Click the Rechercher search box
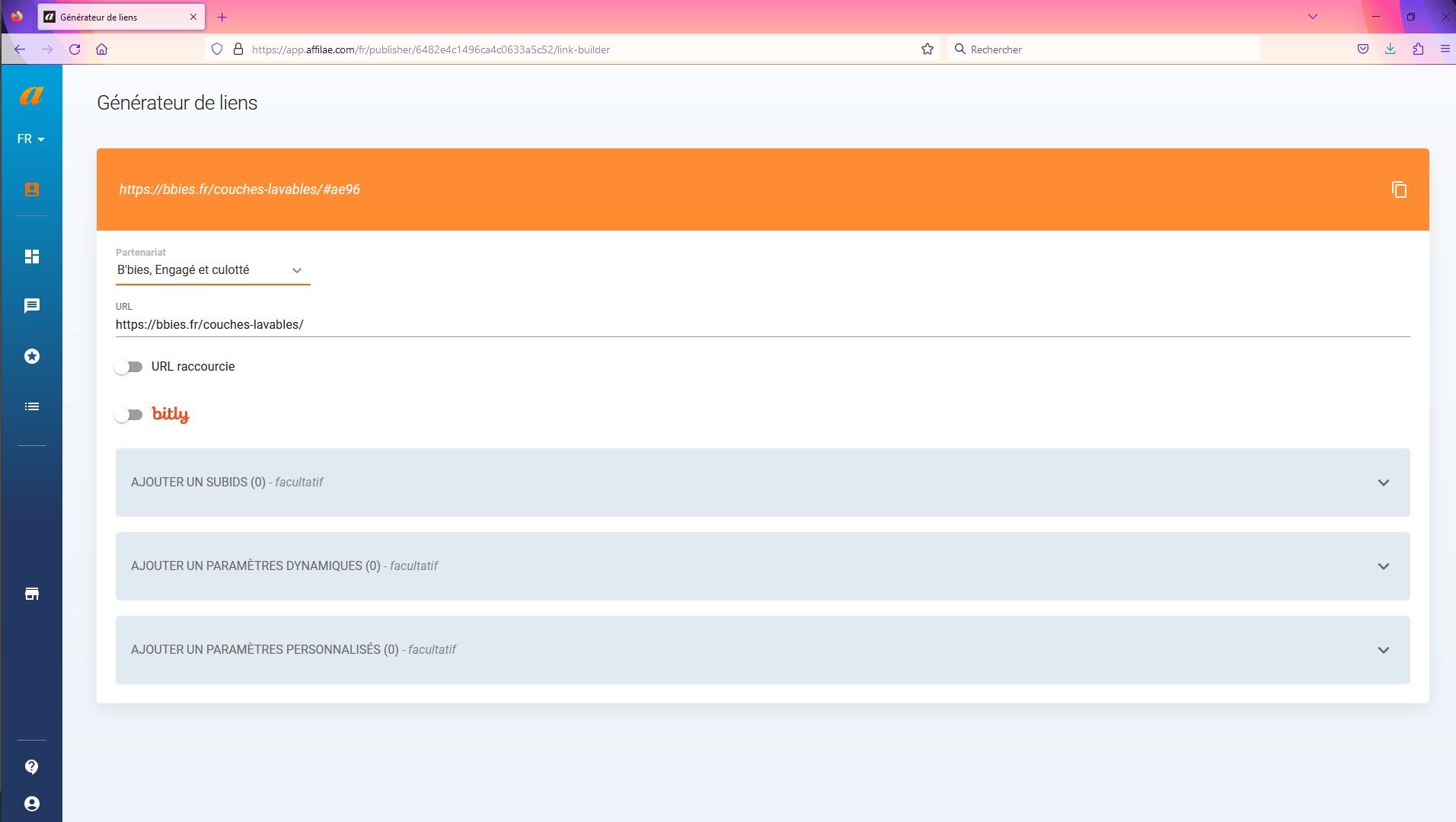This screenshot has height=822, width=1456. [x=1103, y=49]
